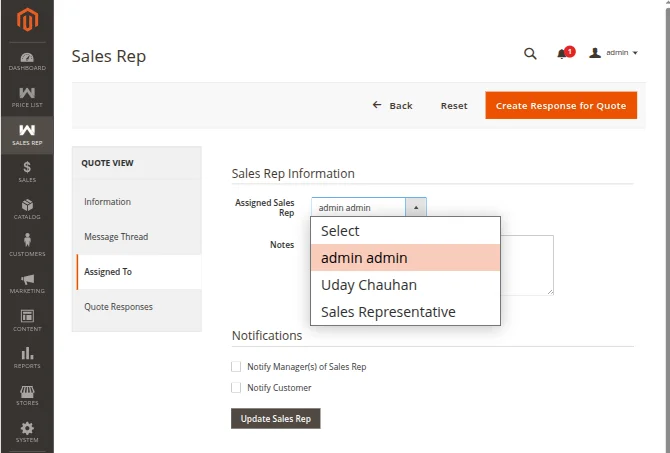Pick Sales Representative option in list
This screenshot has height=453, width=670.
(x=388, y=312)
